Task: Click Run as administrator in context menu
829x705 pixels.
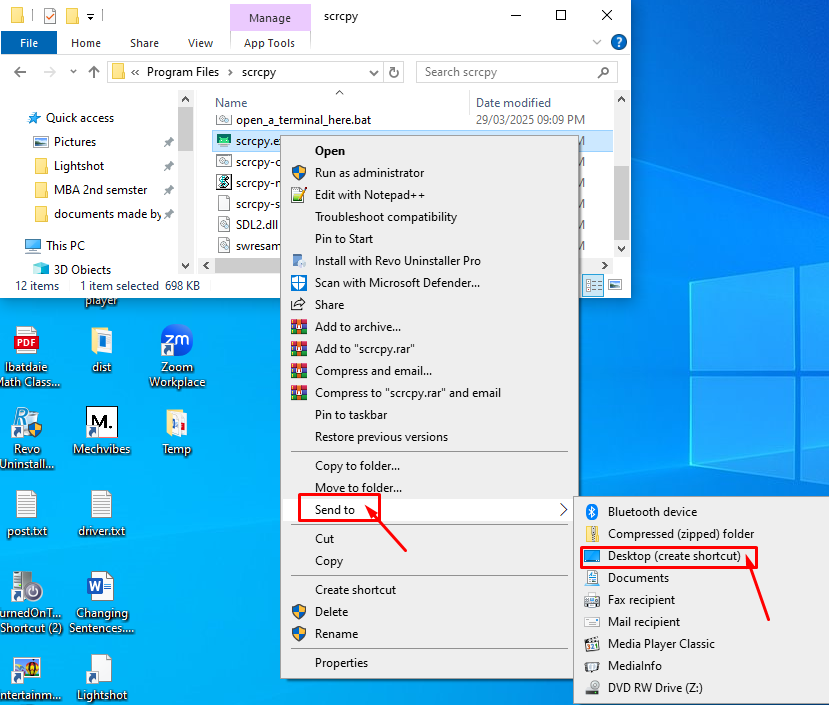Action: [369, 173]
